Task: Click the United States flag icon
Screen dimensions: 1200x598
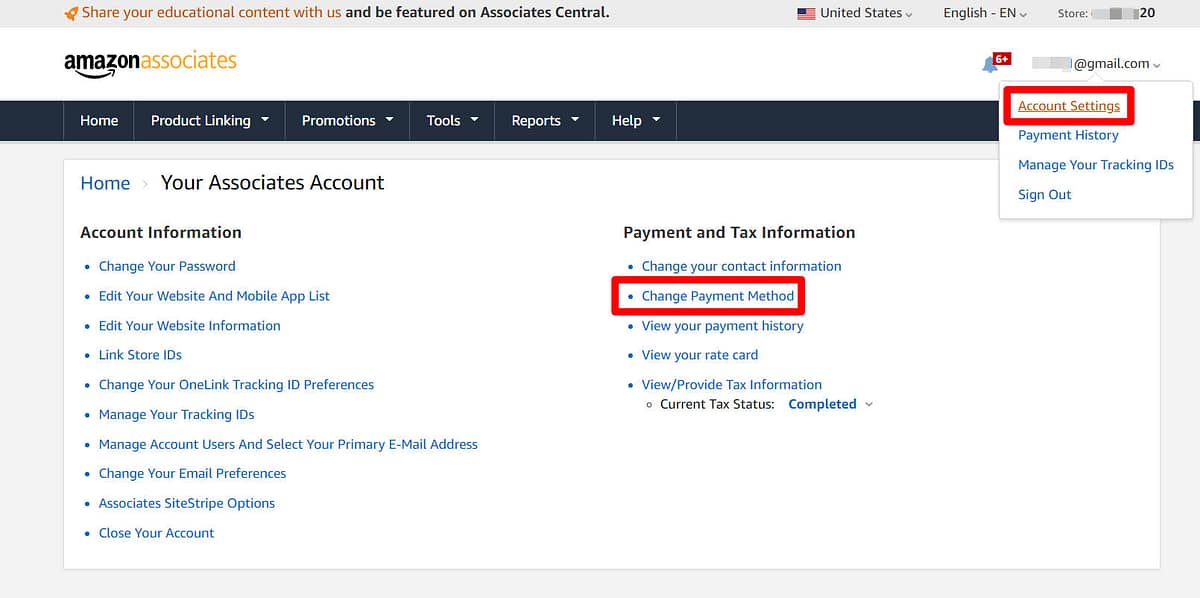Action: point(808,13)
